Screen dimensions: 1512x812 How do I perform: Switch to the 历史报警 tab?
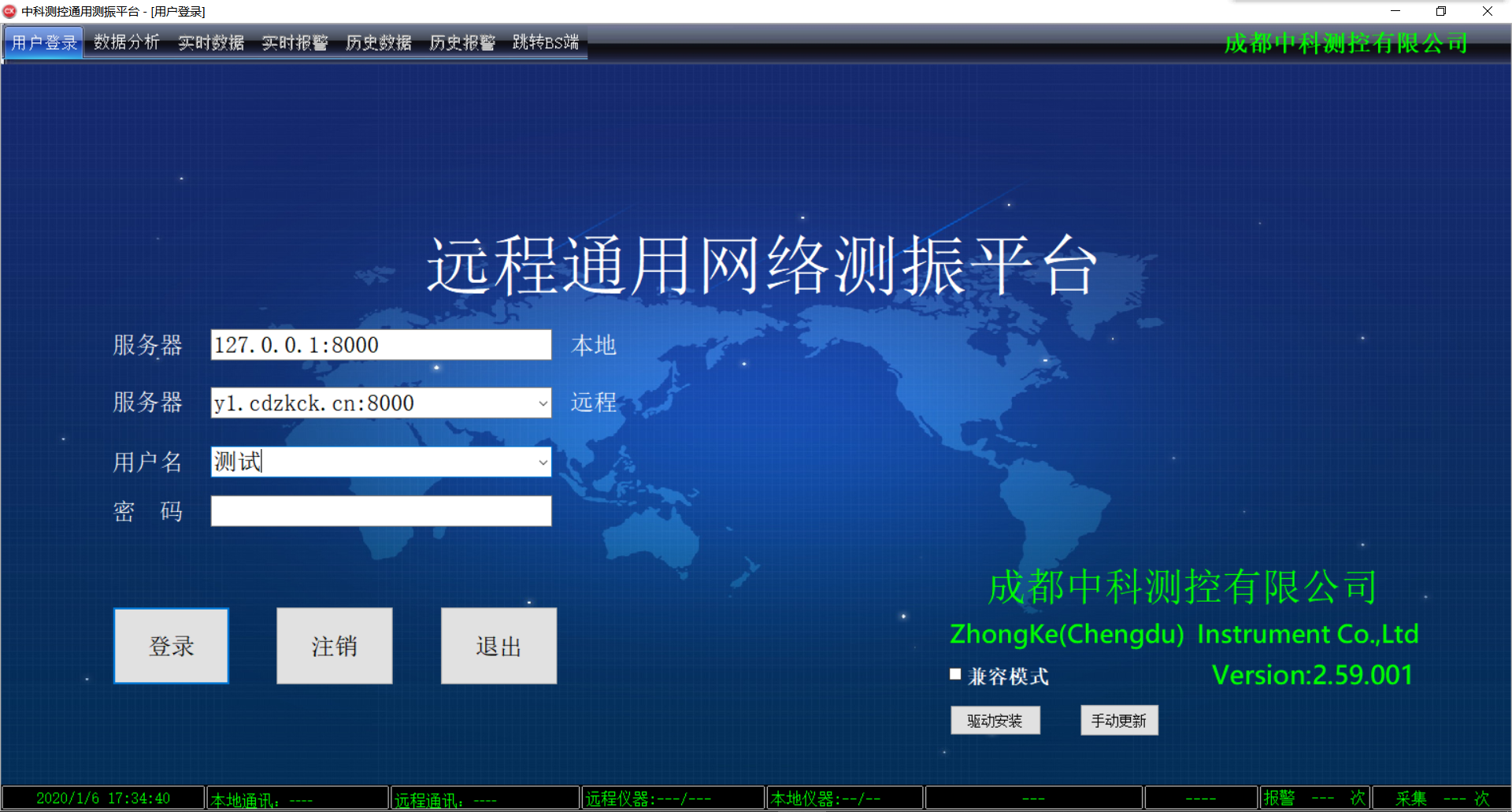pos(461,43)
